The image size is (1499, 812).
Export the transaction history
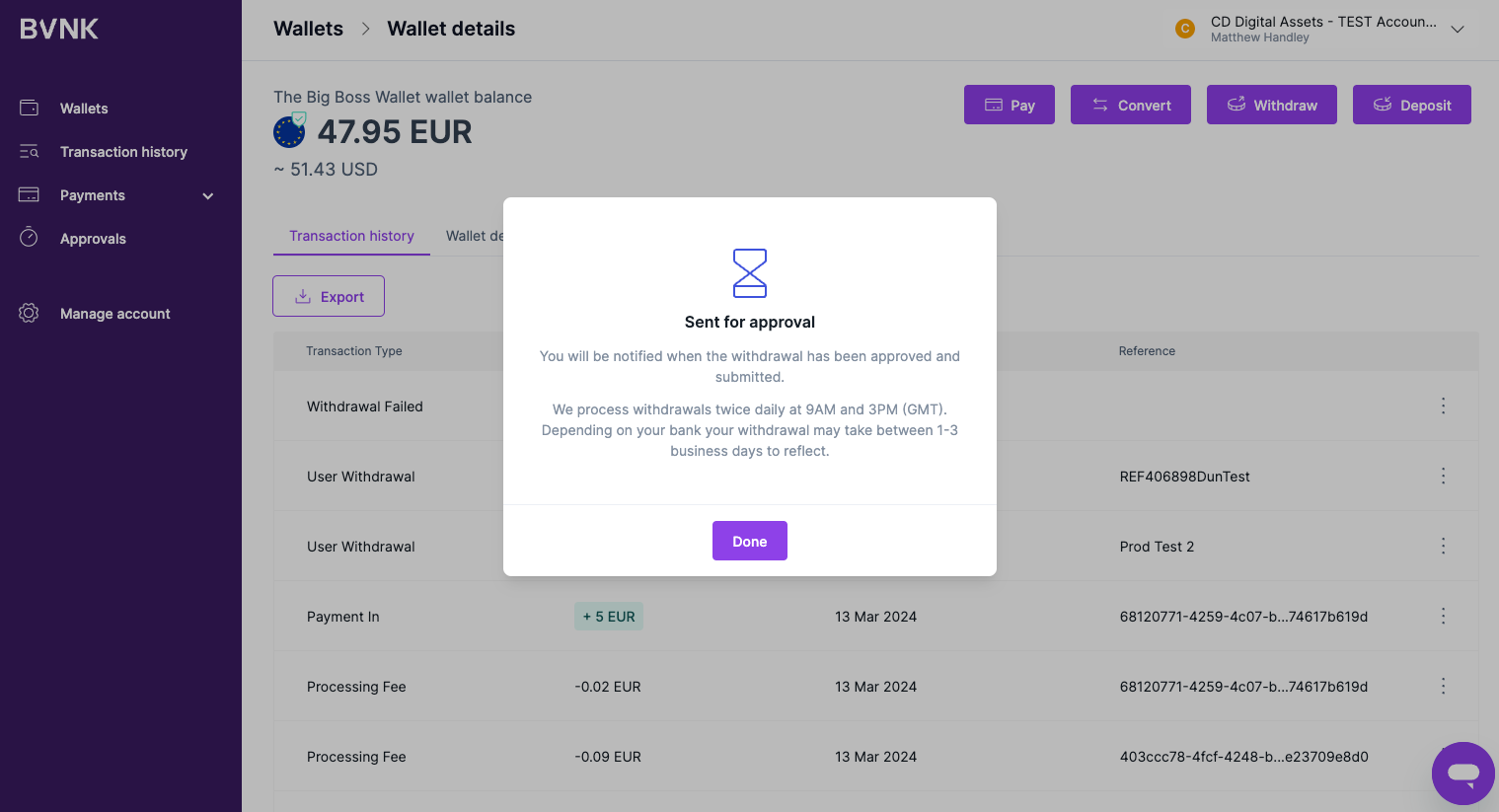(x=329, y=296)
